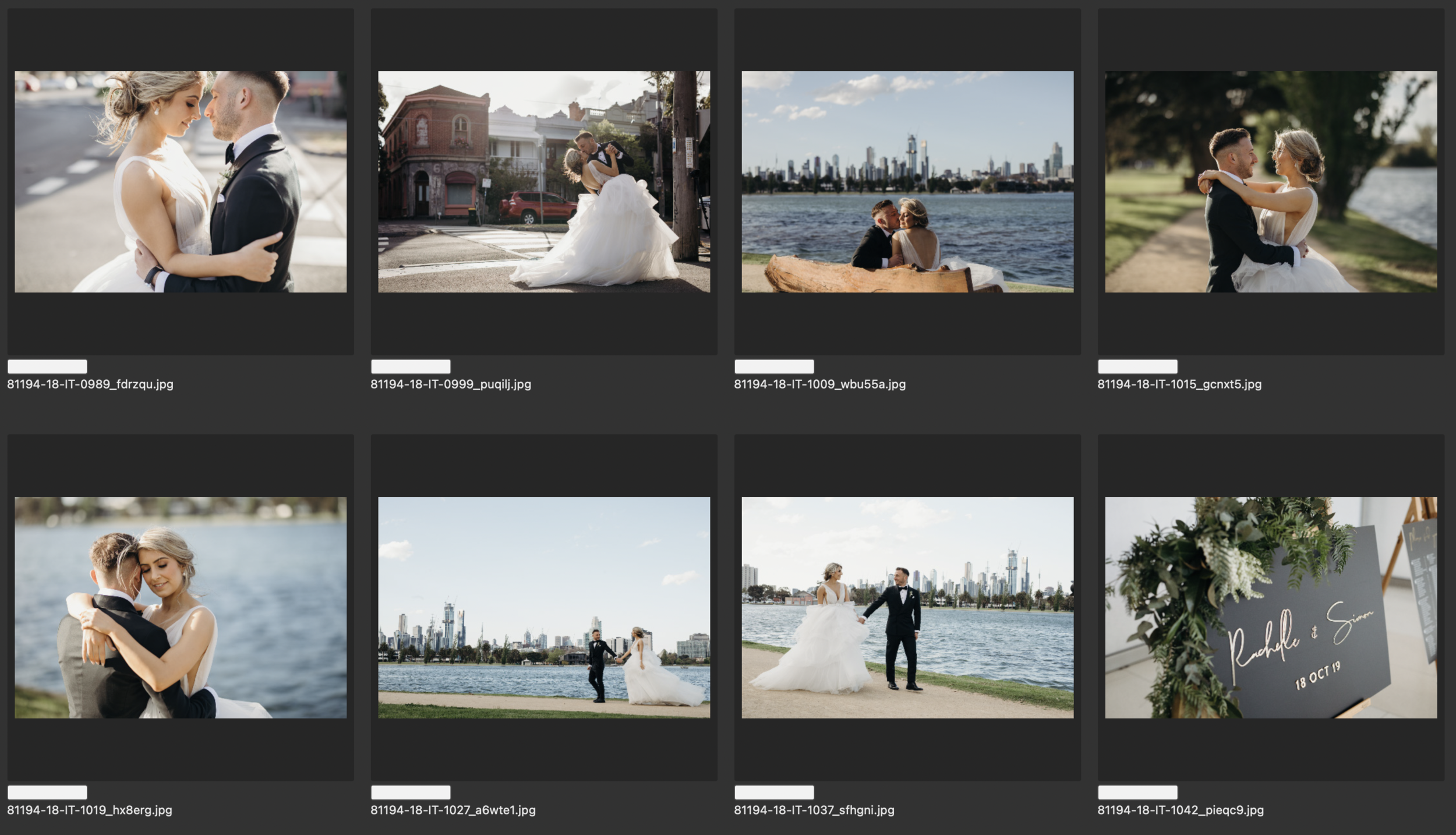Check the box beneath 81194-18-IT-1009_wbu55a.jpg

pyautogui.click(x=773, y=367)
